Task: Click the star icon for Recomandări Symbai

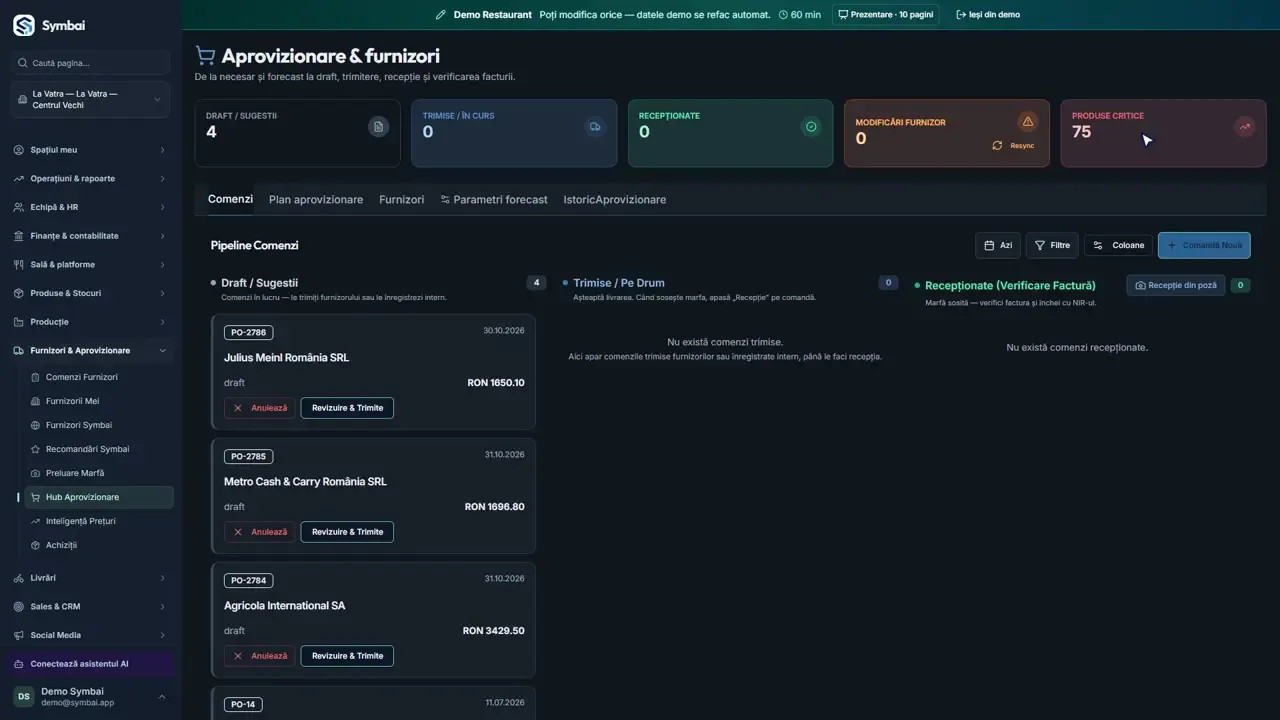Action: pos(36,449)
